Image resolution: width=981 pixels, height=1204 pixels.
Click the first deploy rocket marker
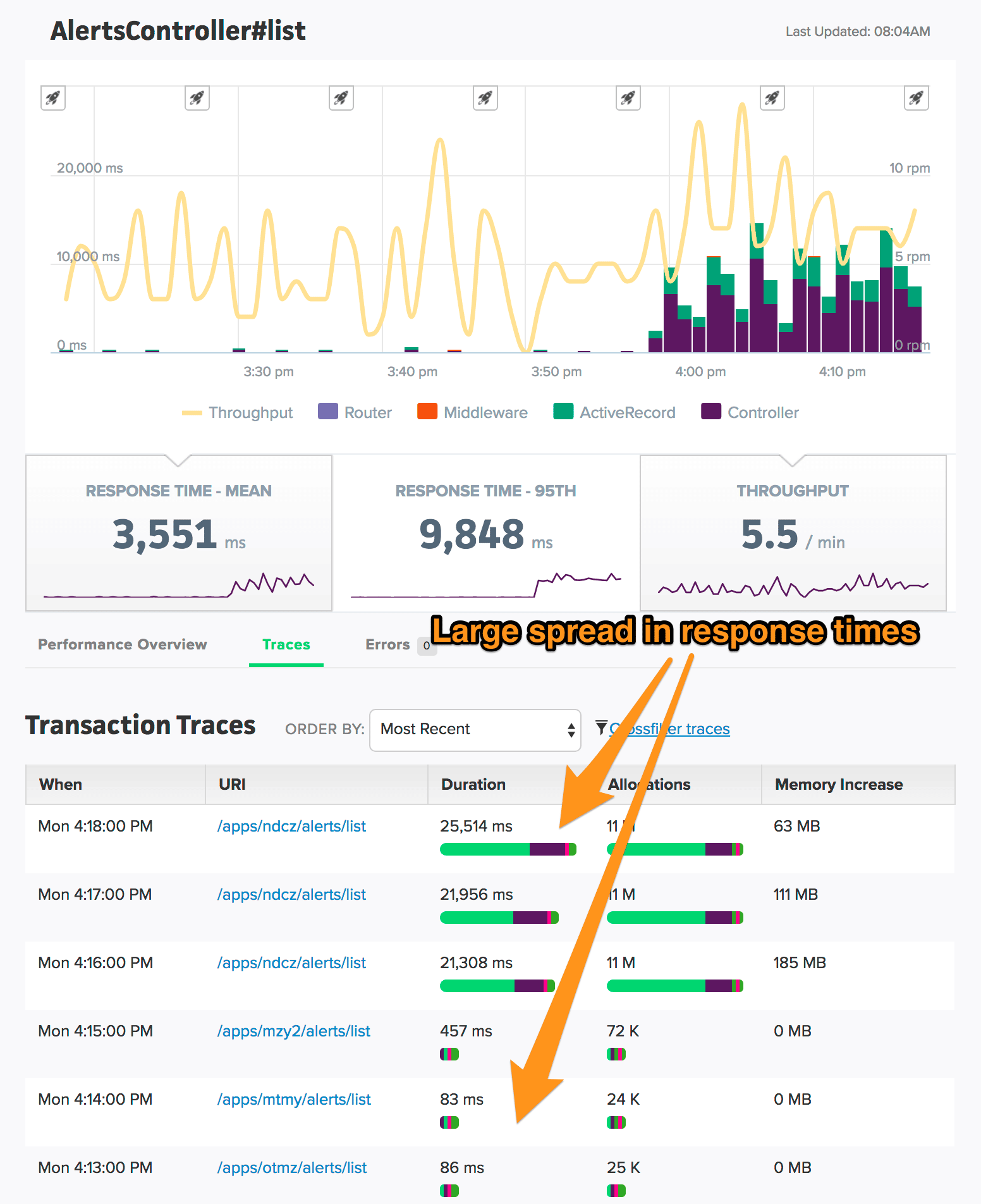click(53, 98)
